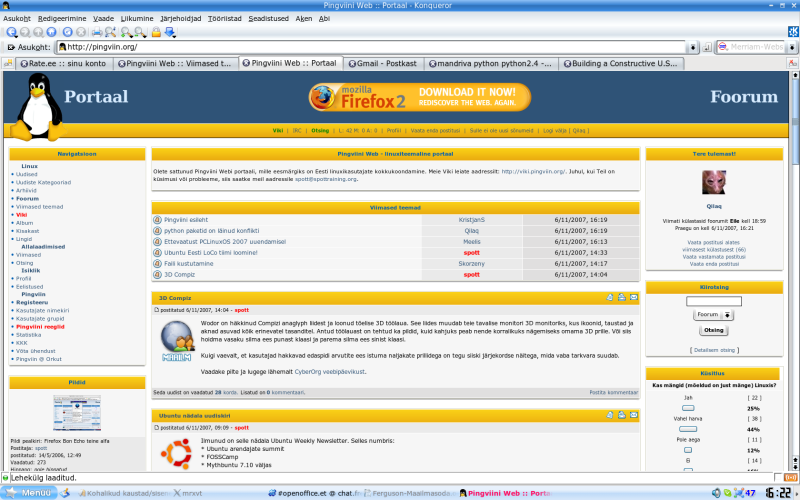Click the volume speaker tray icon
This screenshot has width=800, height=500.
pyautogui.click(x=716, y=493)
